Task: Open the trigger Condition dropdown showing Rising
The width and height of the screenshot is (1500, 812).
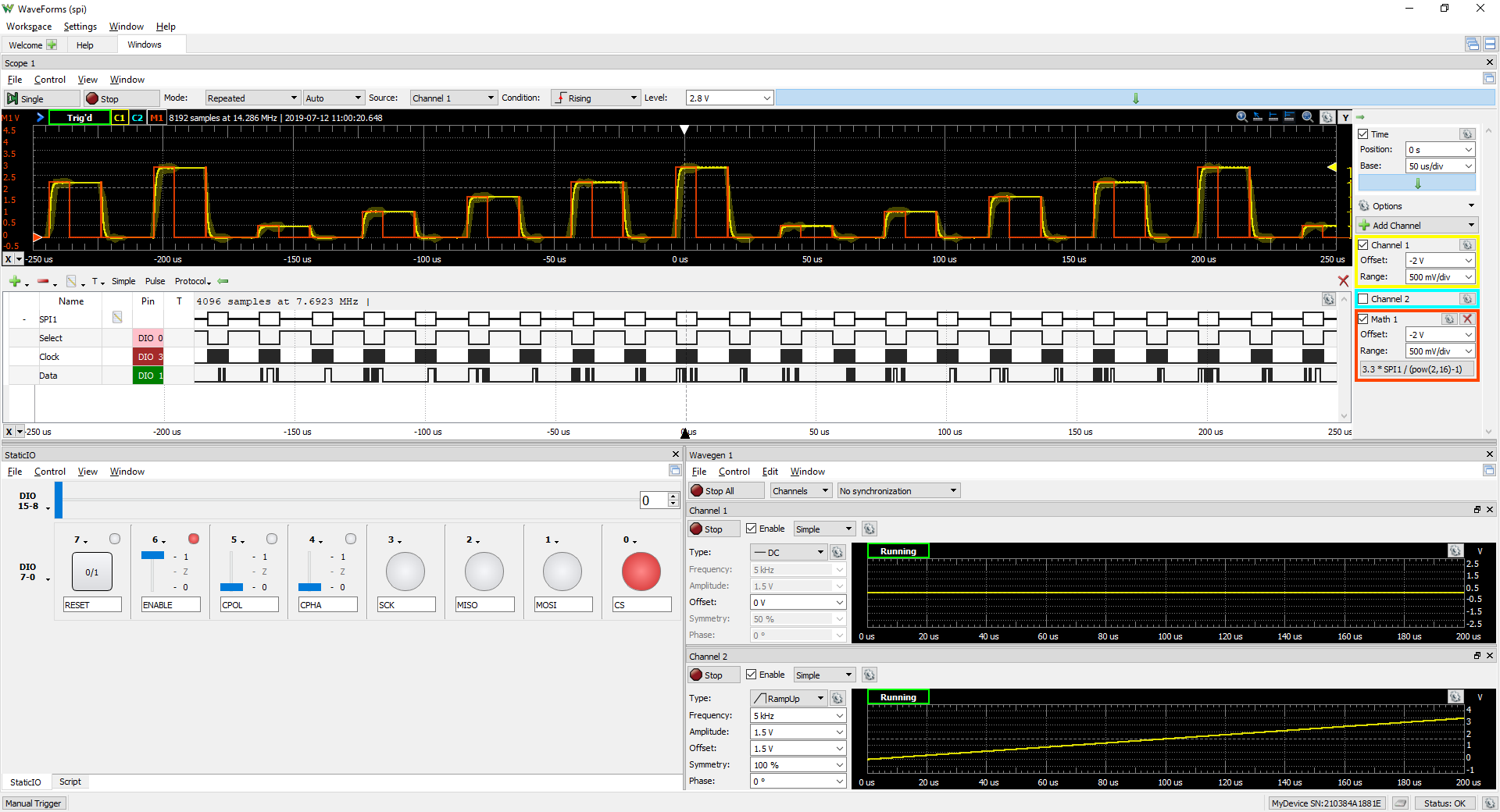Action: tap(595, 98)
